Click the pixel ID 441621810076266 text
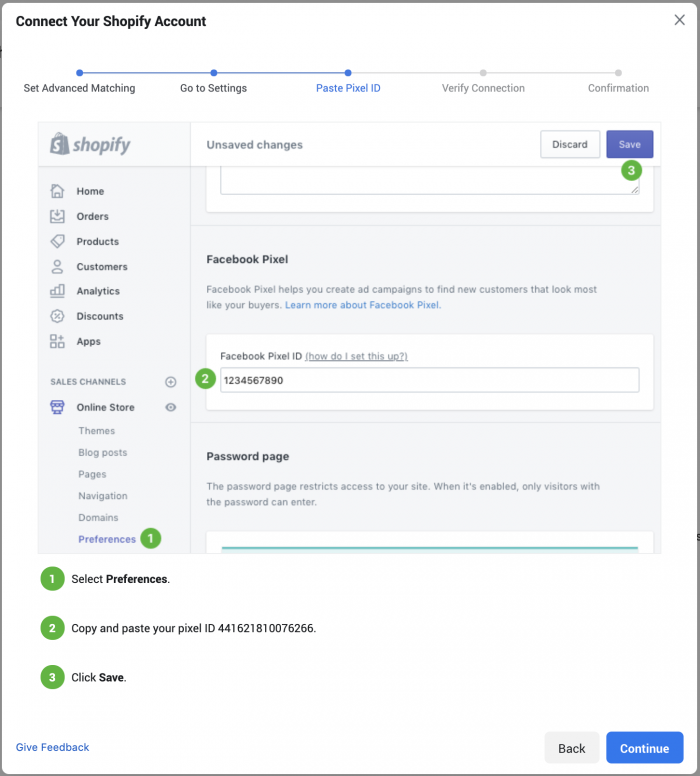The width and height of the screenshot is (700, 776). coord(265,628)
